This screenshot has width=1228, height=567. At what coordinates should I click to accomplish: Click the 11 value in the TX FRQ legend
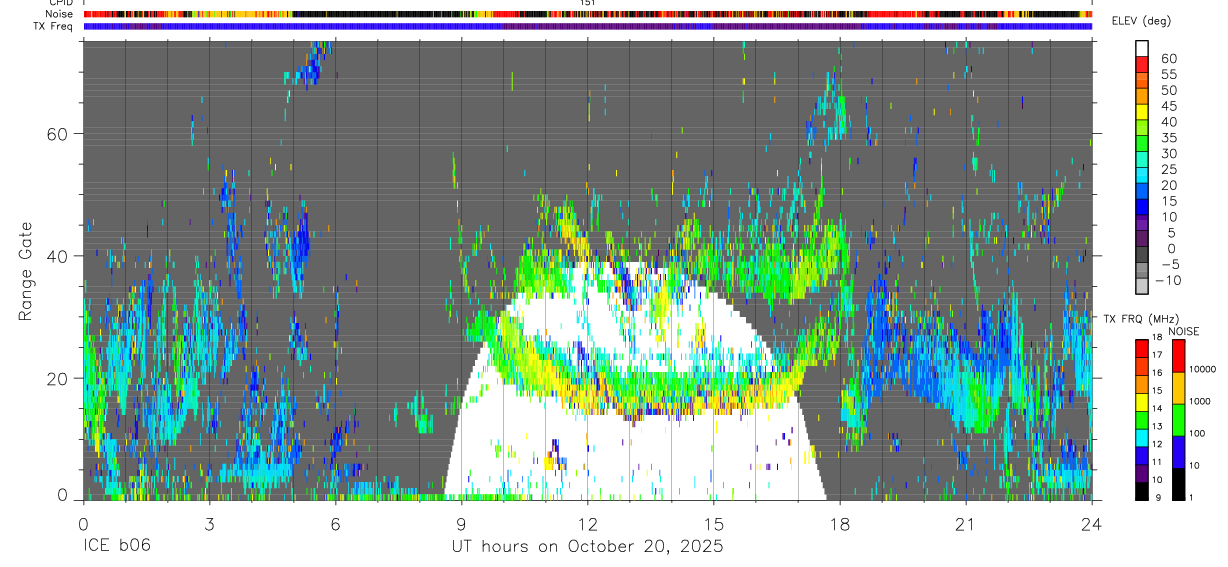[1158, 462]
